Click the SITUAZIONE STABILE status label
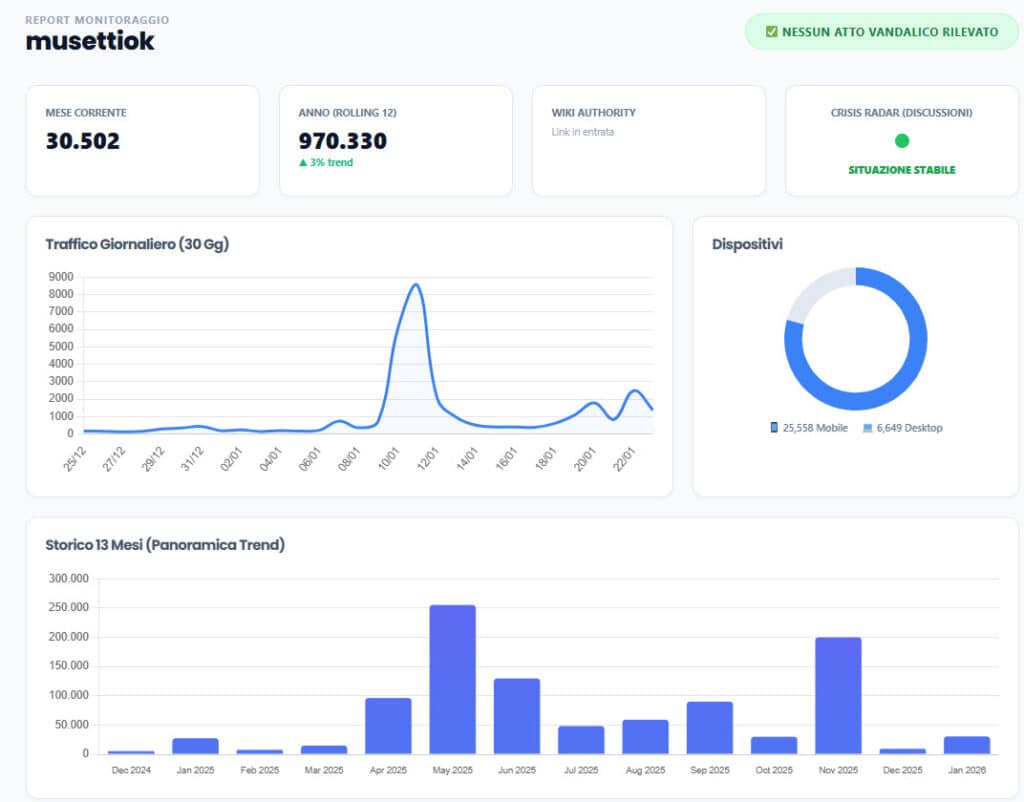 (902, 170)
